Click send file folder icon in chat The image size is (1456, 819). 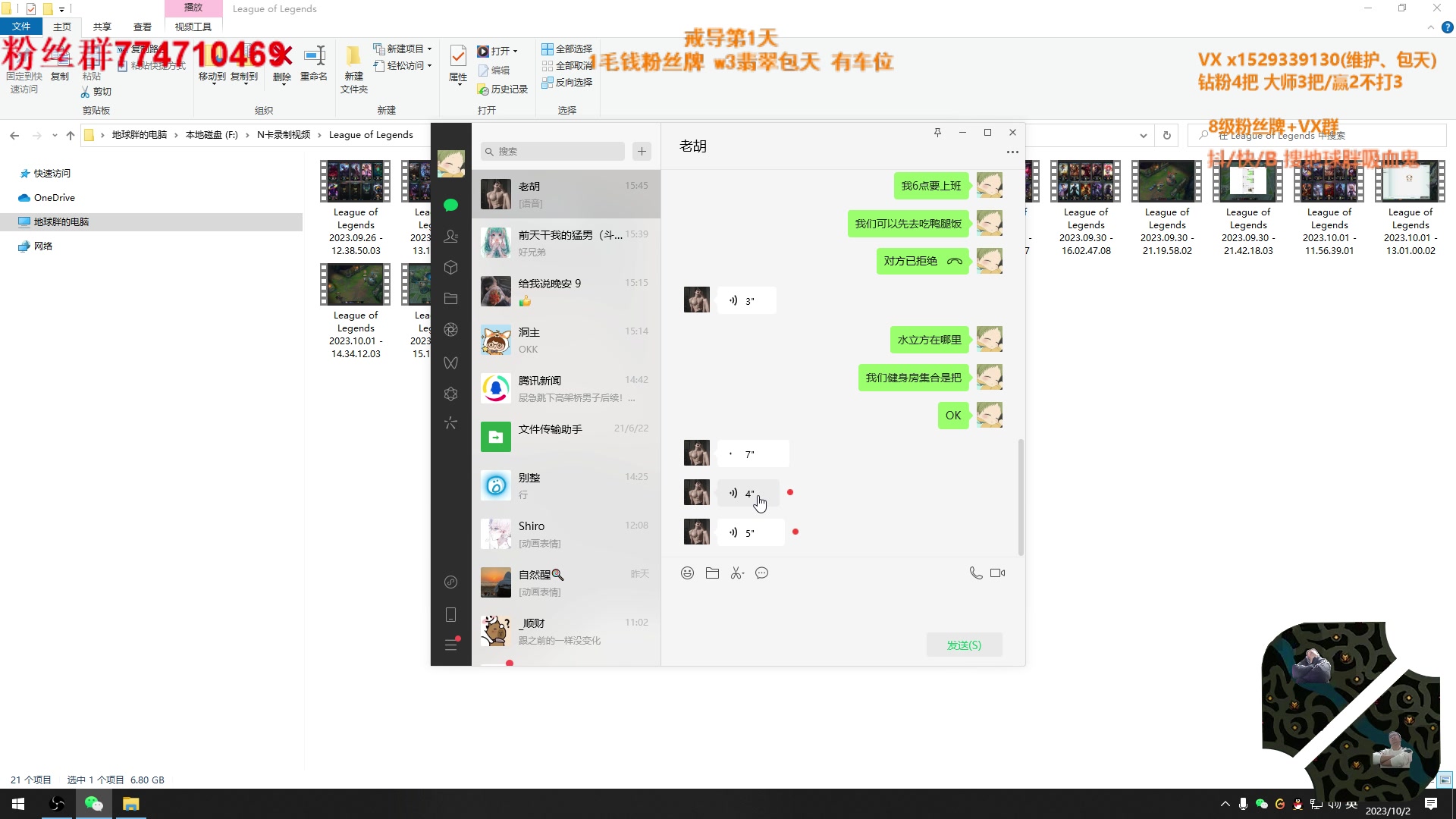pos(712,573)
